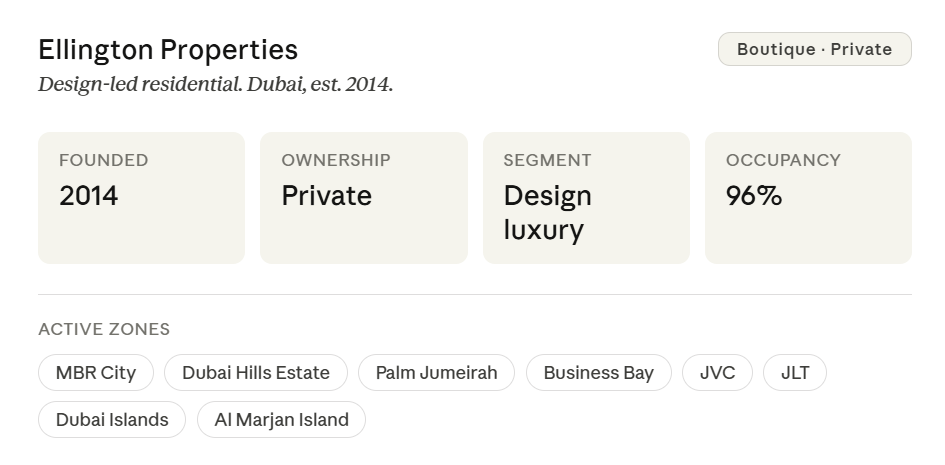The width and height of the screenshot is (945, 465).
Task: Open the Founded 2014 card
Action: [142, 198]
